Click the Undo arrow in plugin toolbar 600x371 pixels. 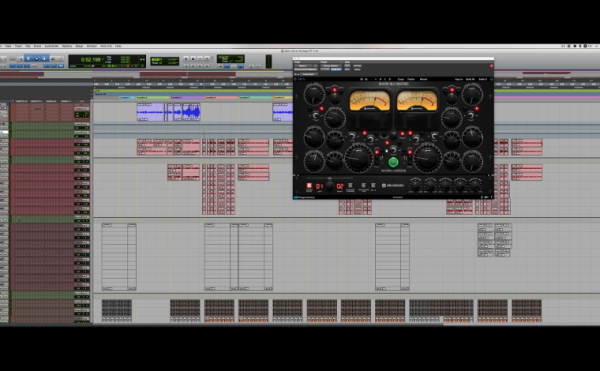pos(362,79)
